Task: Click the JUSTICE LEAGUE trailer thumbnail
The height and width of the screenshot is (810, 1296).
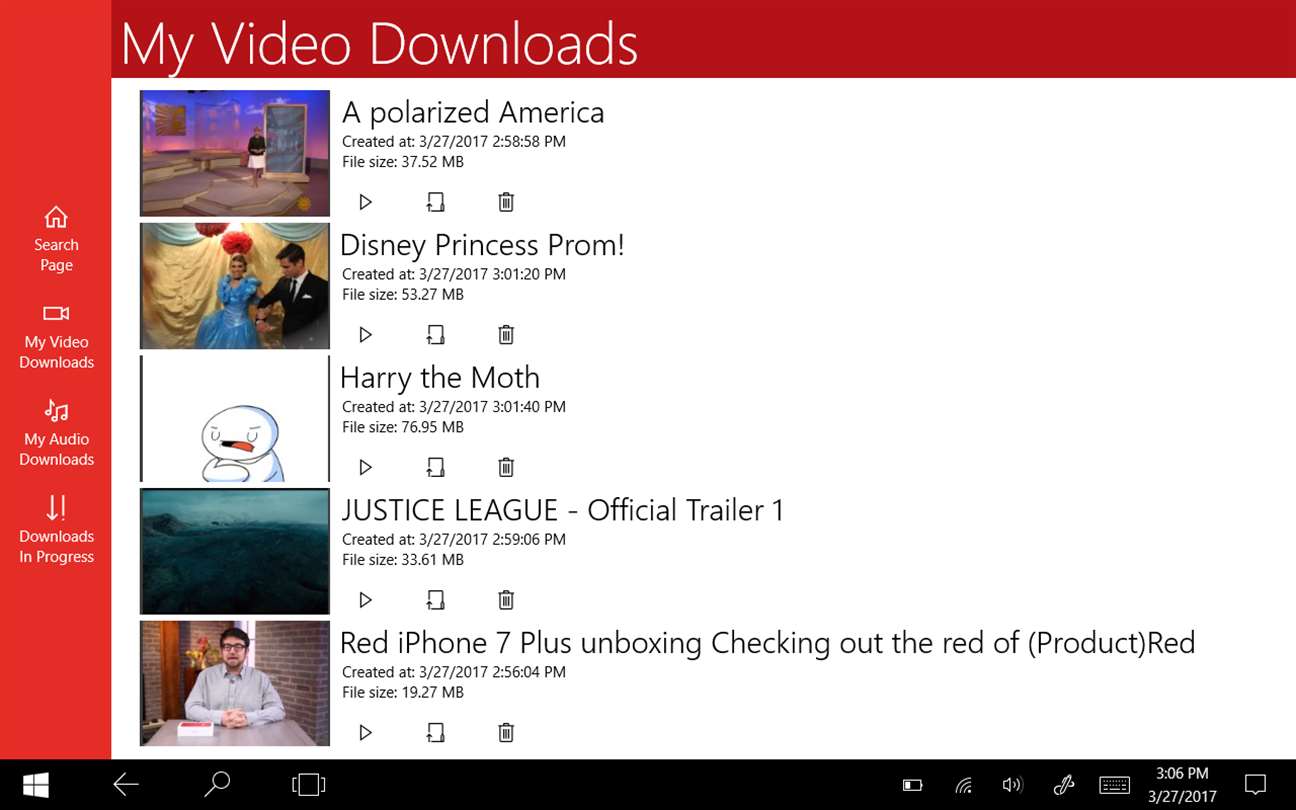Action: (235, 551)
